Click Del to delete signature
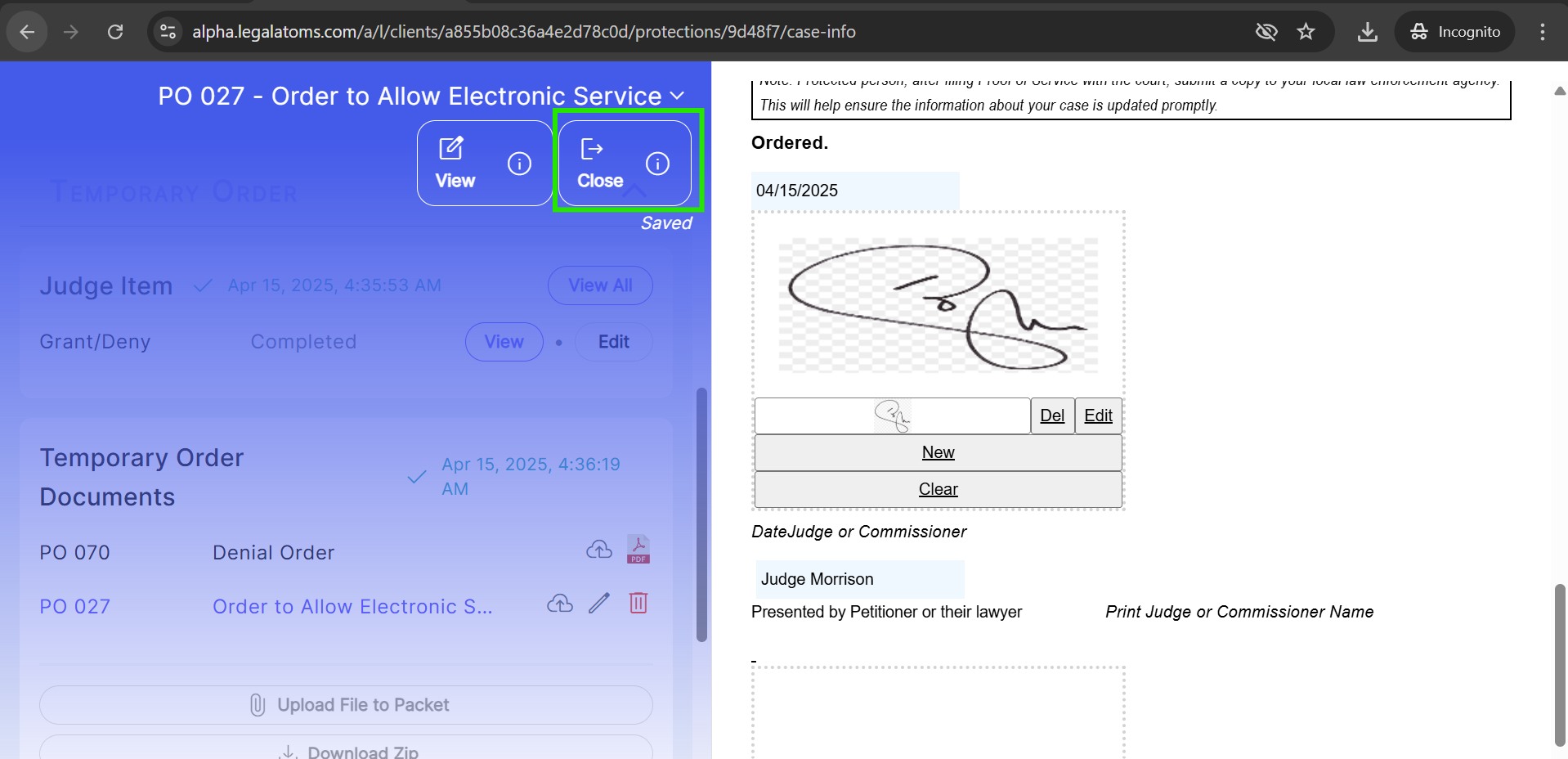 tap(1052, 415)
